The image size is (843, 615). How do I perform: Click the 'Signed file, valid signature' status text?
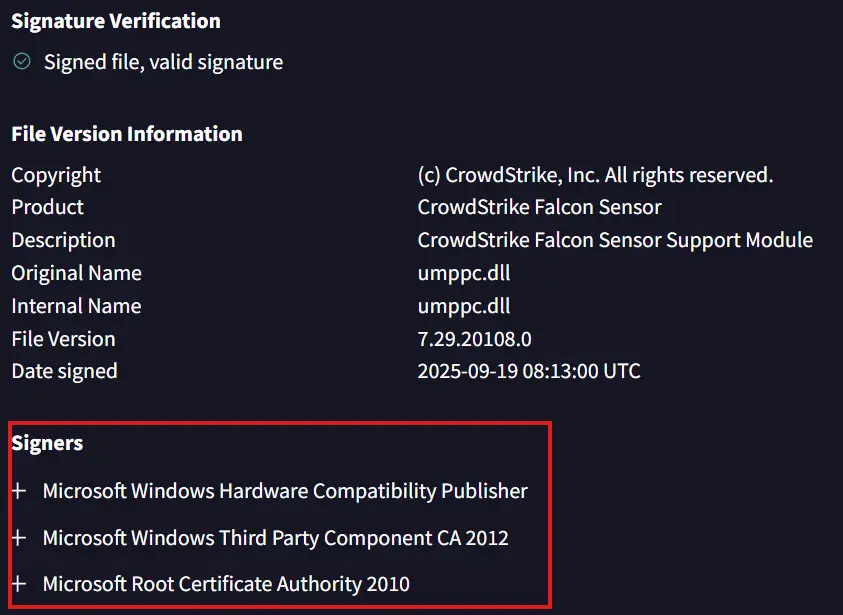pos(163,62)
